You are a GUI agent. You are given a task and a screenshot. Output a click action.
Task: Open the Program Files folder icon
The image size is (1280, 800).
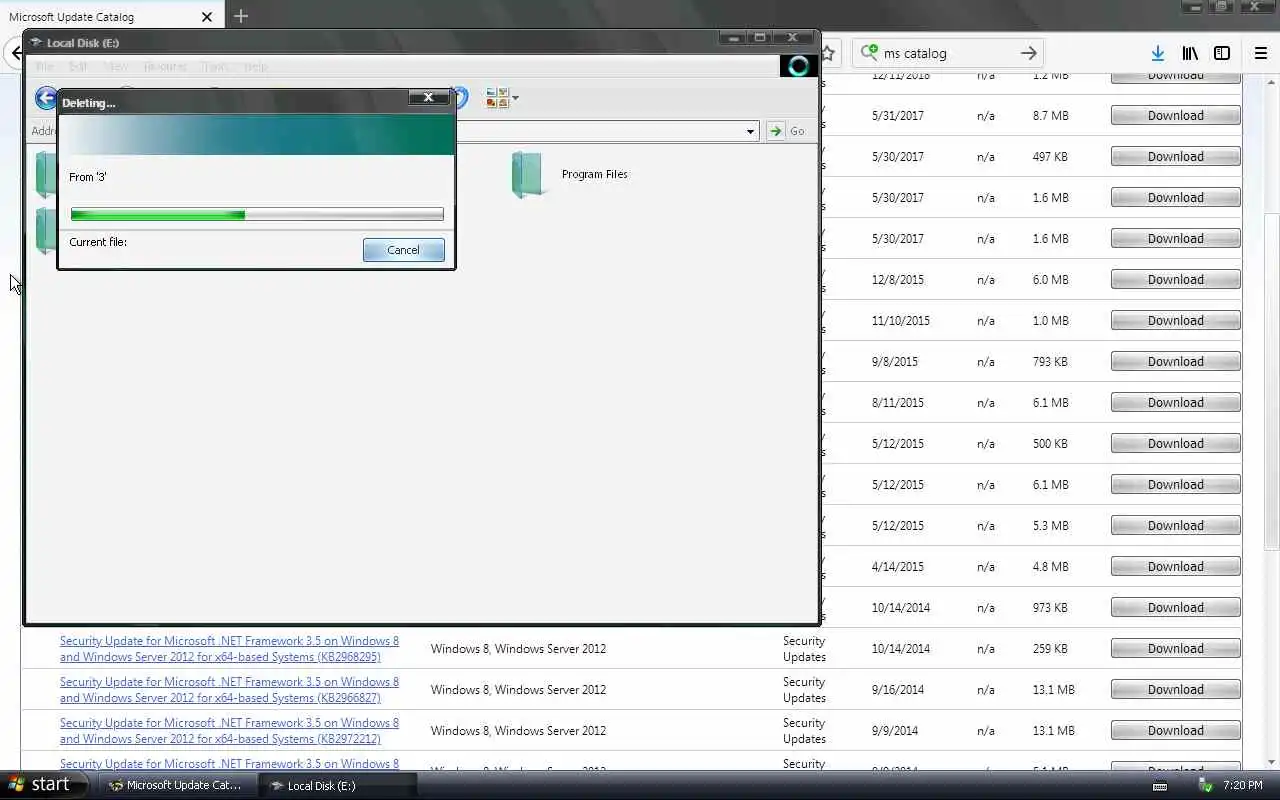pos(527,174)
